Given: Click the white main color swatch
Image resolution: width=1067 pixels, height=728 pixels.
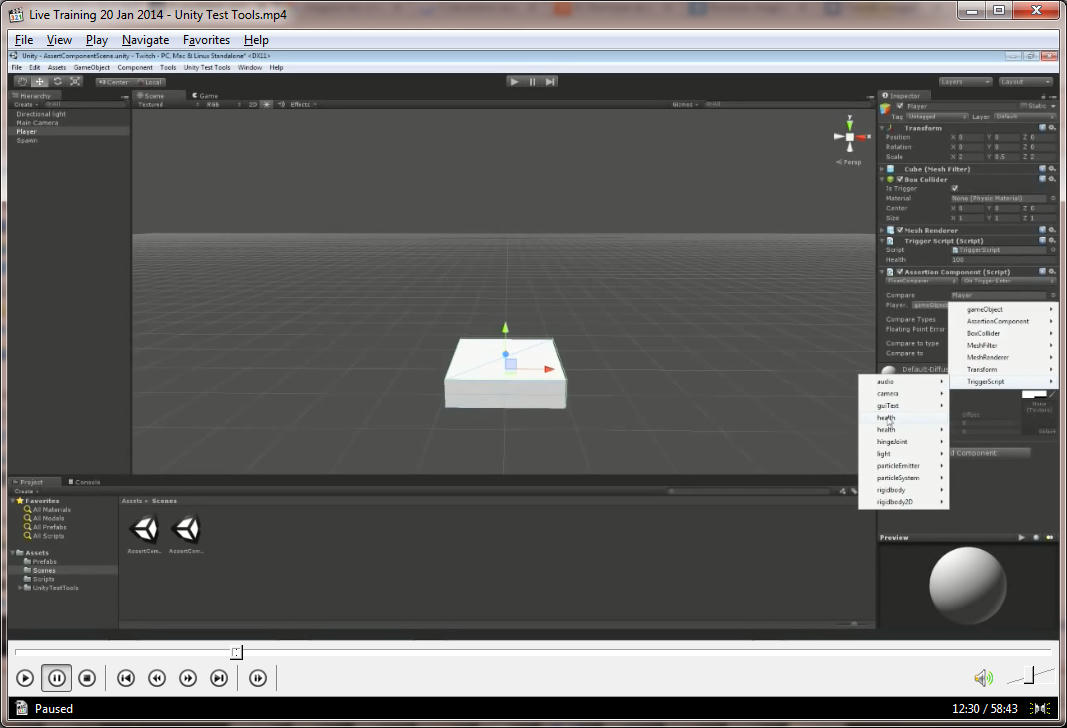Looking at the screenshot, I should click(1034, 395).
